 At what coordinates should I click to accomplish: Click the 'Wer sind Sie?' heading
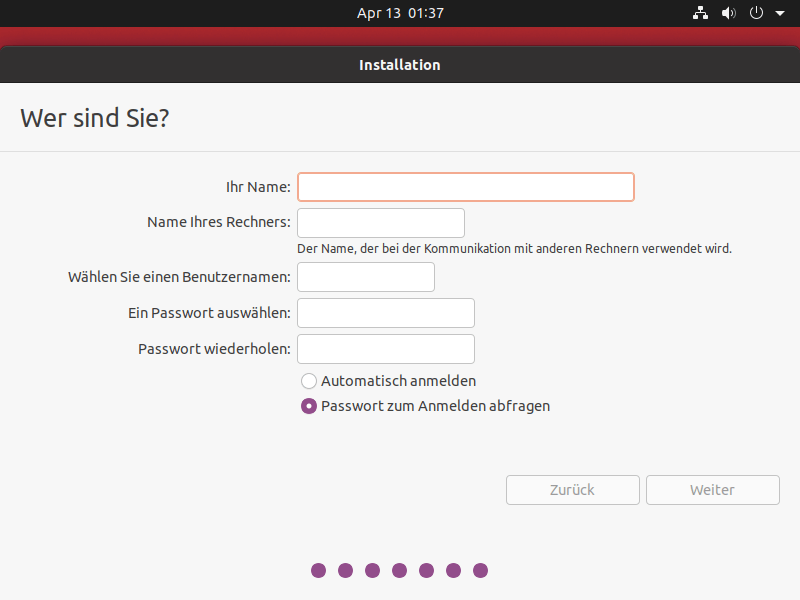pyautogui.click(x=95, y=118)
